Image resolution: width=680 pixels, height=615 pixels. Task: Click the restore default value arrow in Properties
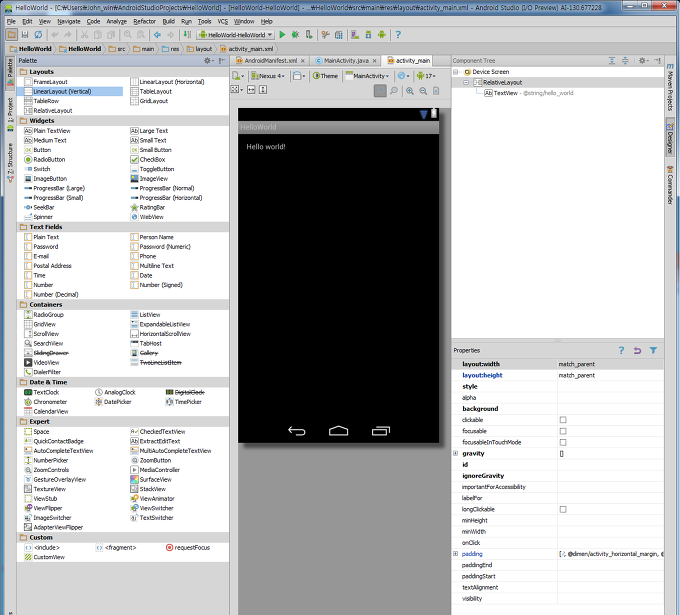(637, 350)
